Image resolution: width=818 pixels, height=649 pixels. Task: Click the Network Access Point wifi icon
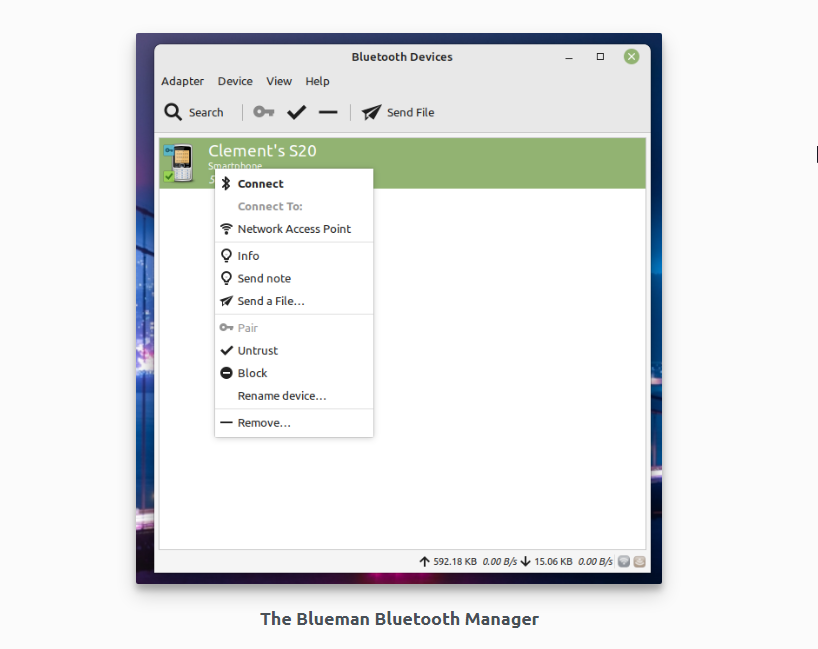228,229
